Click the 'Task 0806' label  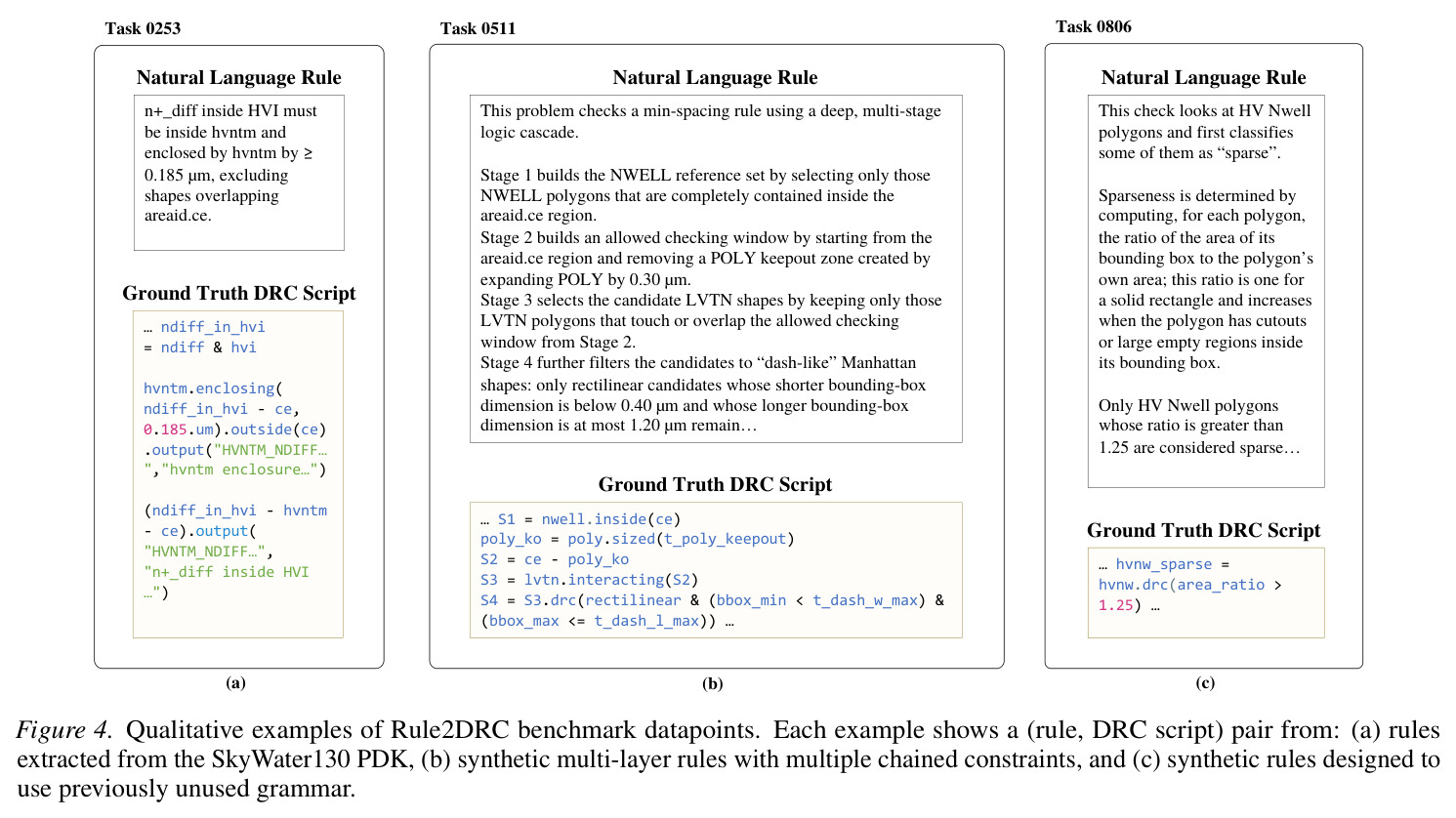click(1094, 27)
